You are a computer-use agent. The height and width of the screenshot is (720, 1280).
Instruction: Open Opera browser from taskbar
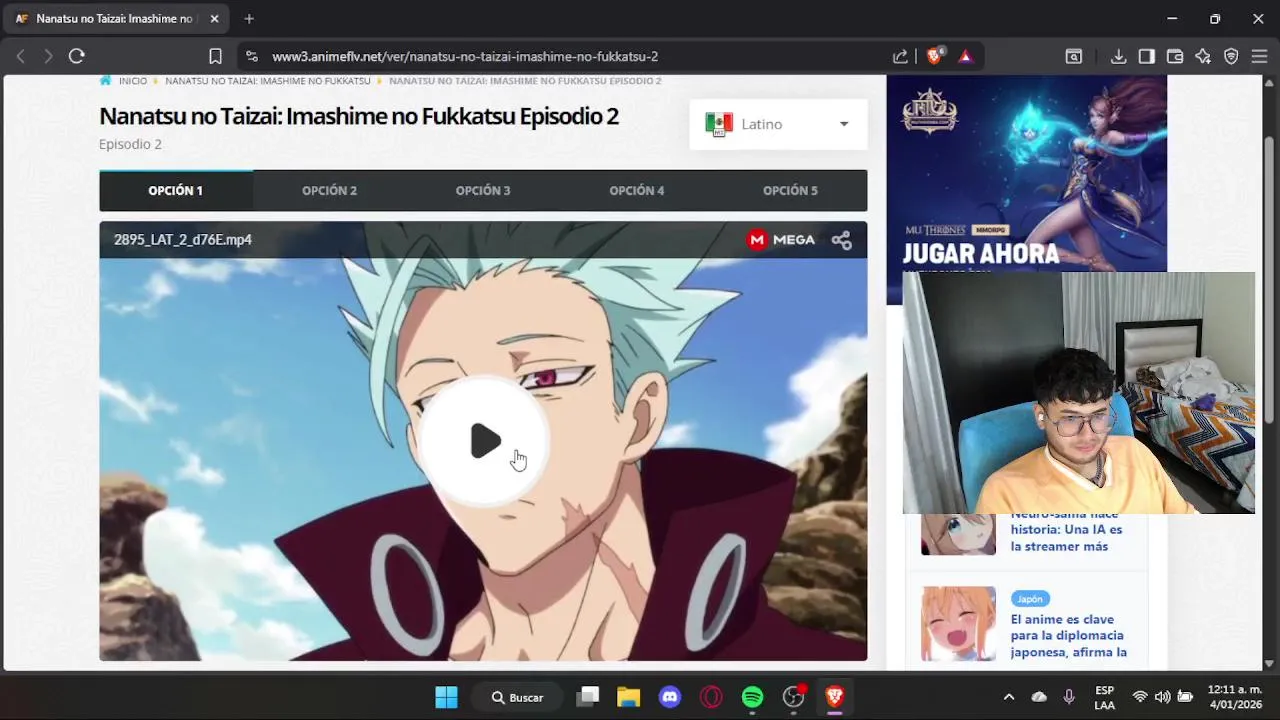[x=711, y=697]
